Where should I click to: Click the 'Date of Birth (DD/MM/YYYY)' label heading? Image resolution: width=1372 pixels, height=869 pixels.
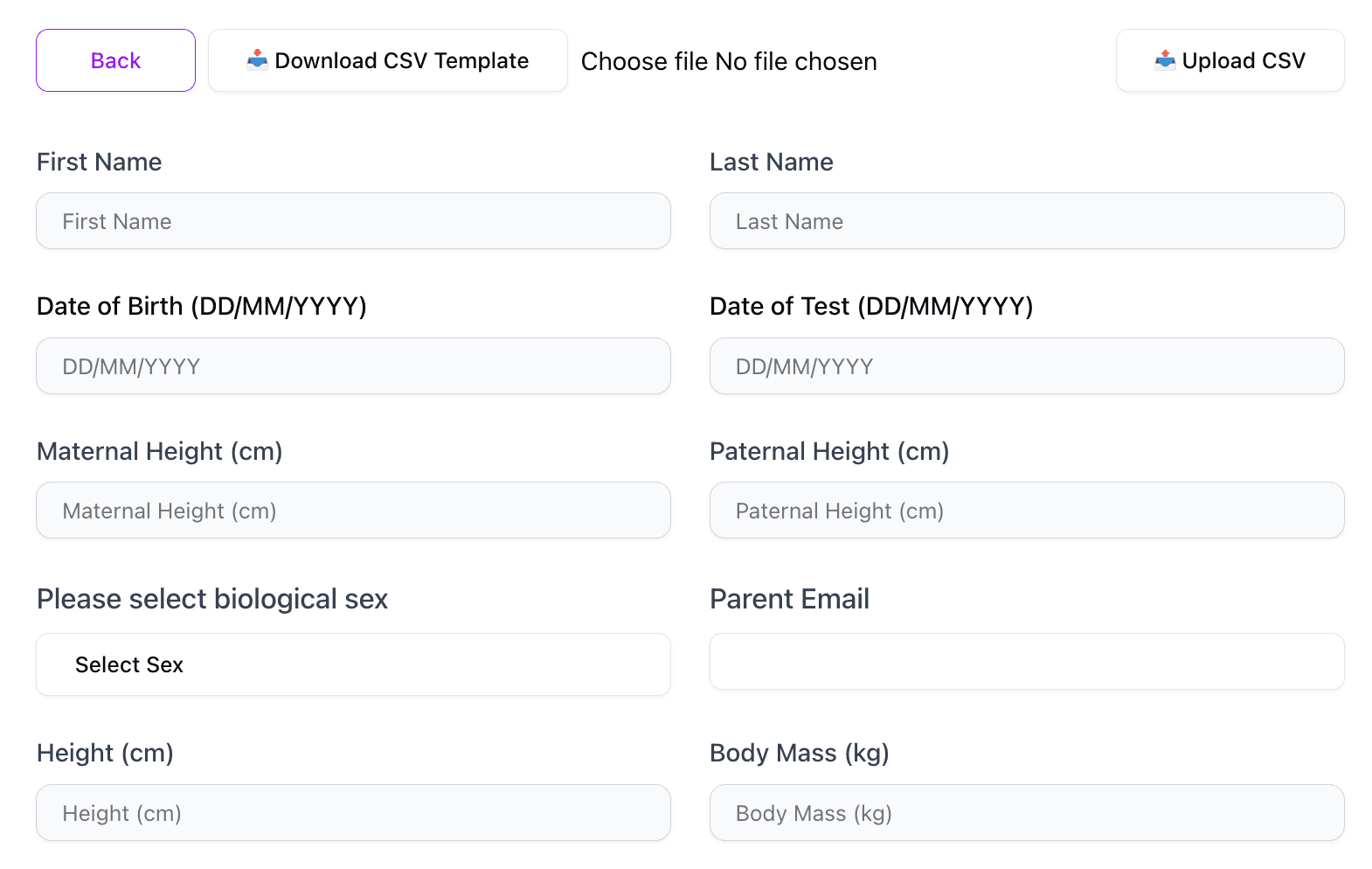202,306
